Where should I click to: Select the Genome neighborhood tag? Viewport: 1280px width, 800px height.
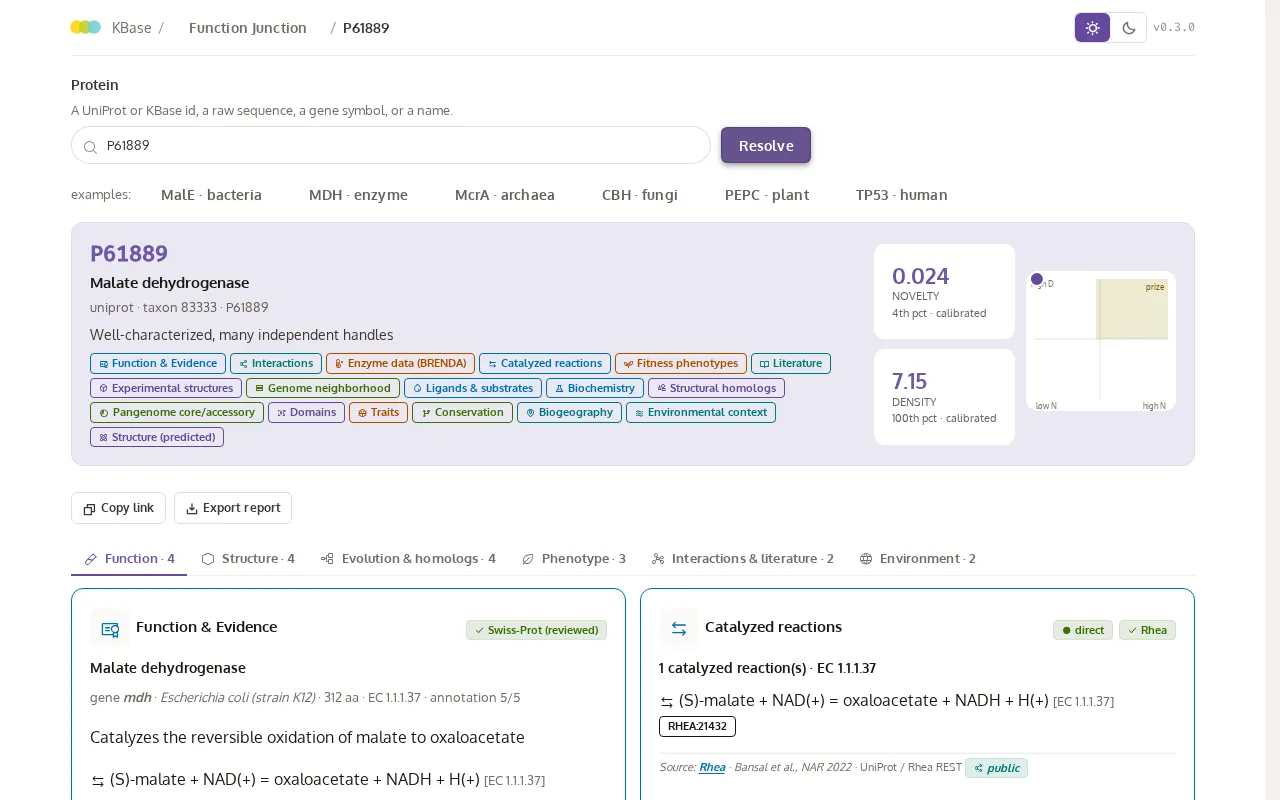323,388
